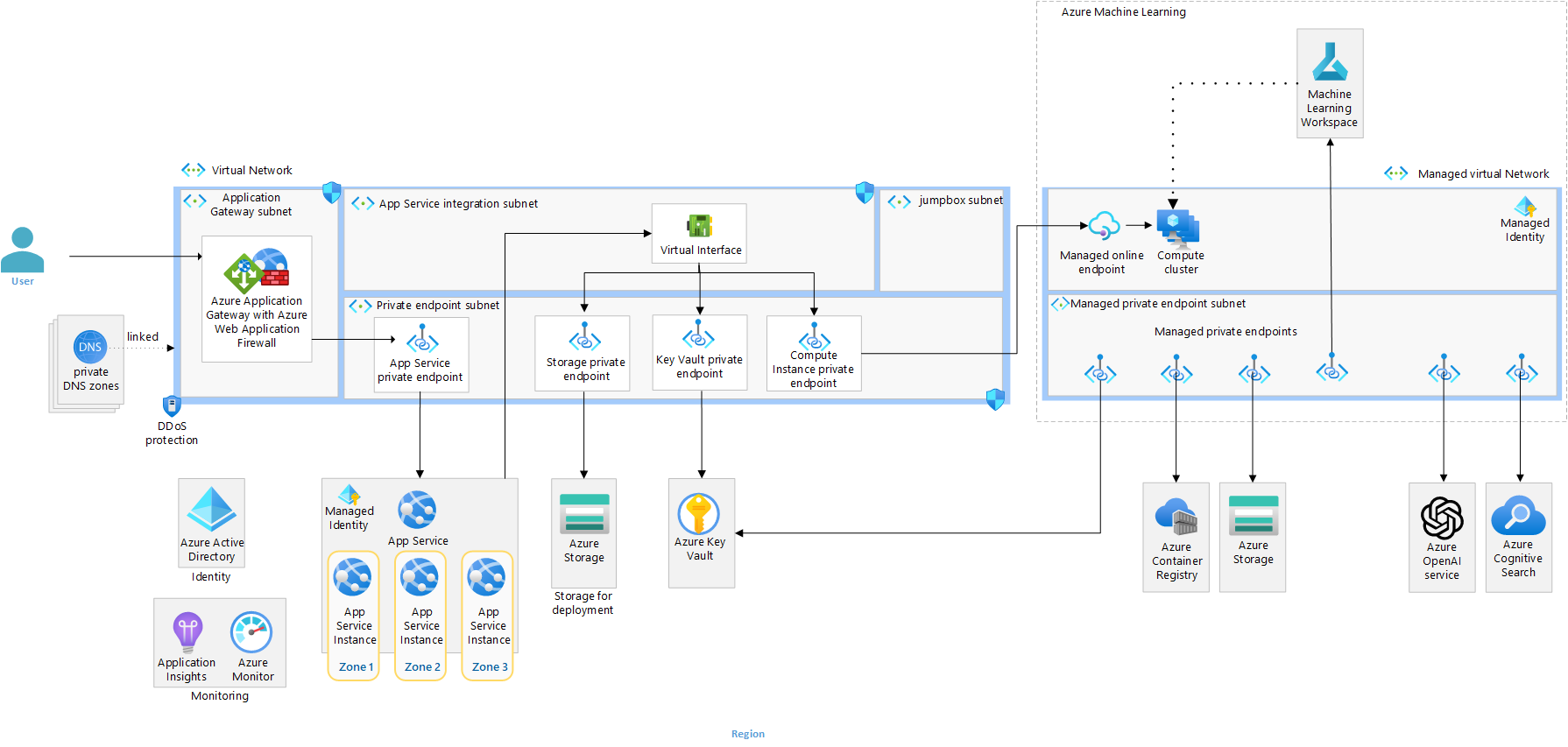The width and height of the screenshot is (1568, 747).
Task: Select the Azure Active Directory icon
Action: click(212, 510)
